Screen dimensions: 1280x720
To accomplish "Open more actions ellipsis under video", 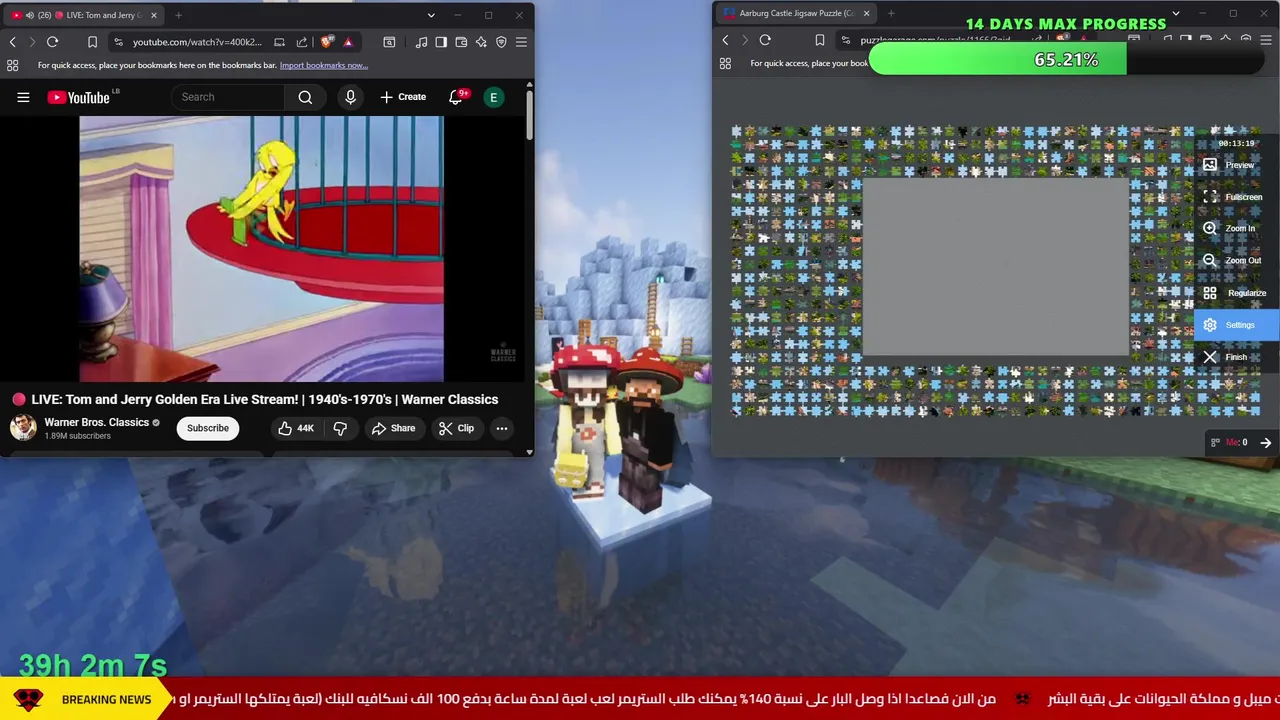I will click(502, 428).
